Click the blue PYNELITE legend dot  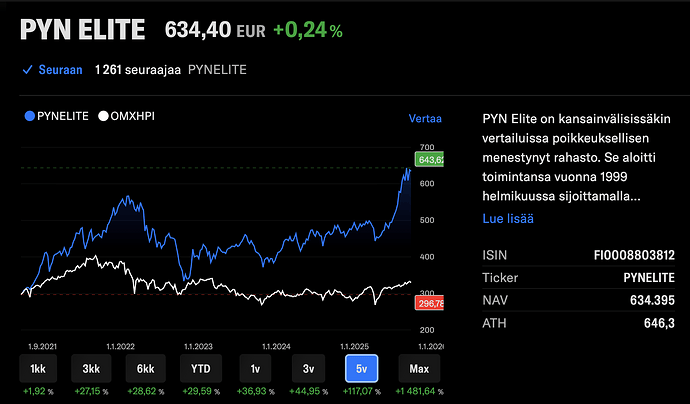[28, 117]
